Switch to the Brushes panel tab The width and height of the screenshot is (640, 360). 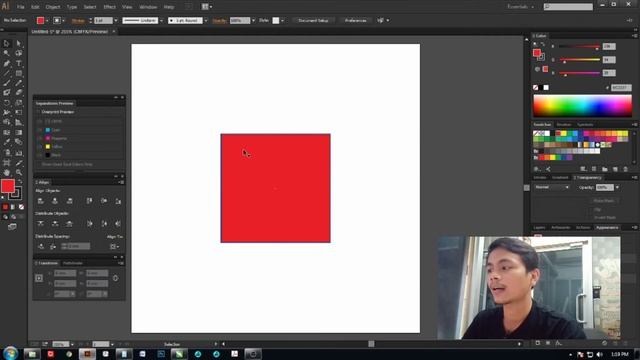tap(564, 124)
